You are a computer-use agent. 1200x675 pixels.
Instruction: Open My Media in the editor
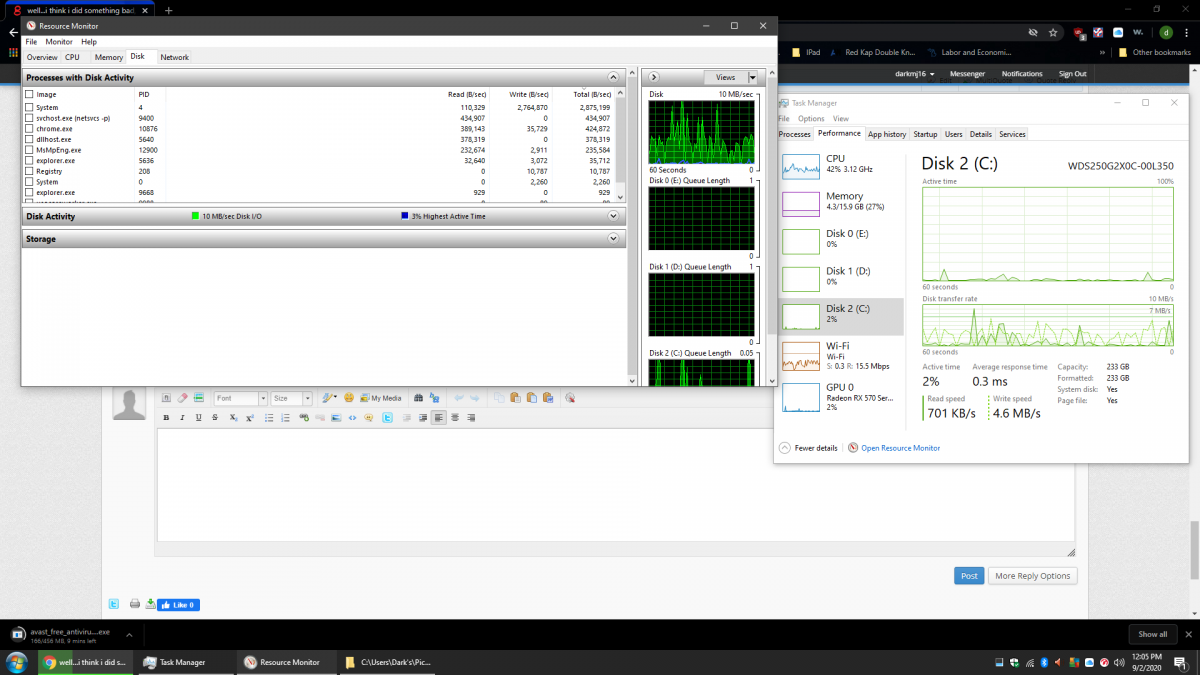pos(380,398)
